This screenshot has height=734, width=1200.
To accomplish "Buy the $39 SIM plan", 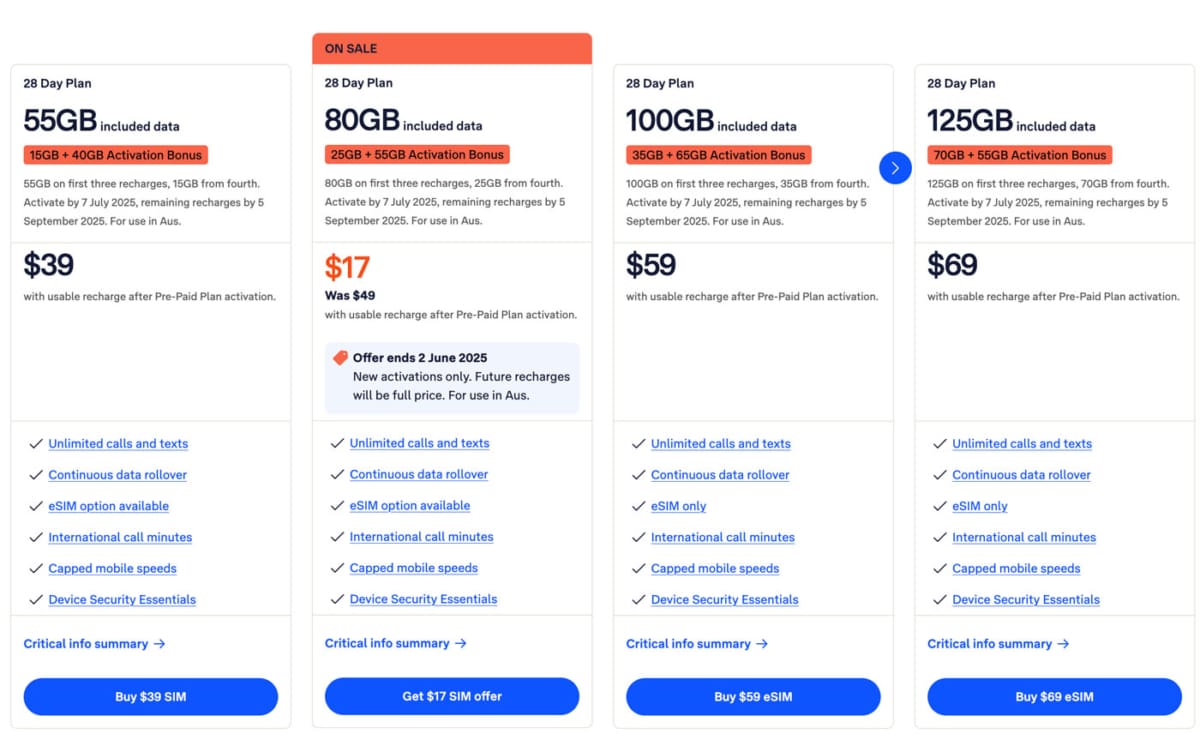I will pos(151,697).
